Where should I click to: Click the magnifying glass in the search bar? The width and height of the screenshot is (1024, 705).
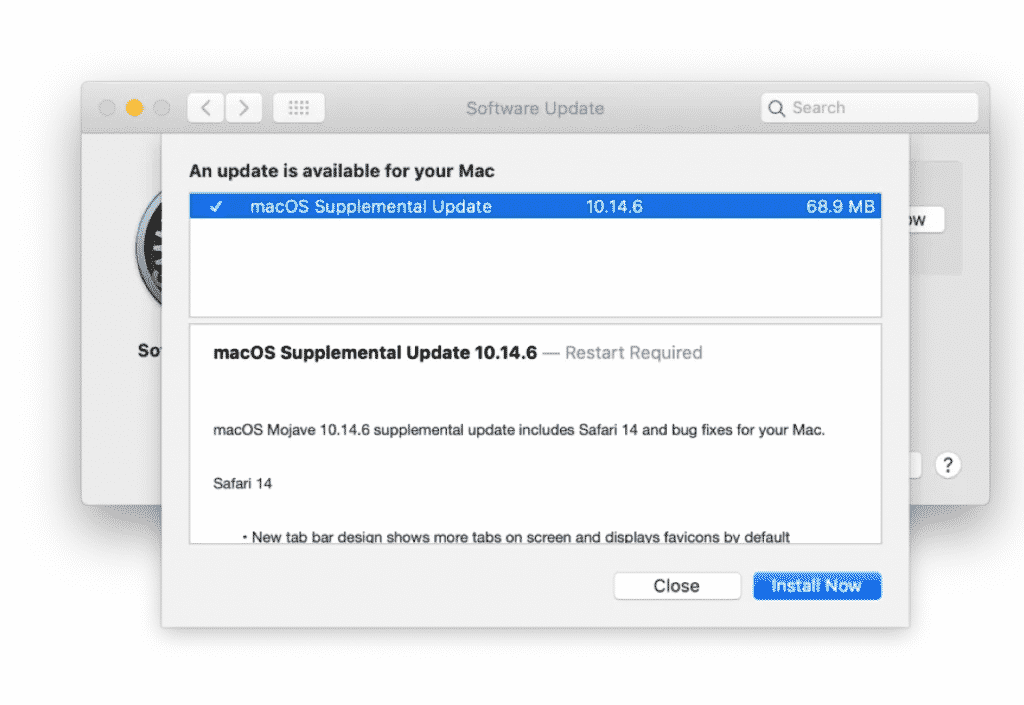[x=777, y=107]
